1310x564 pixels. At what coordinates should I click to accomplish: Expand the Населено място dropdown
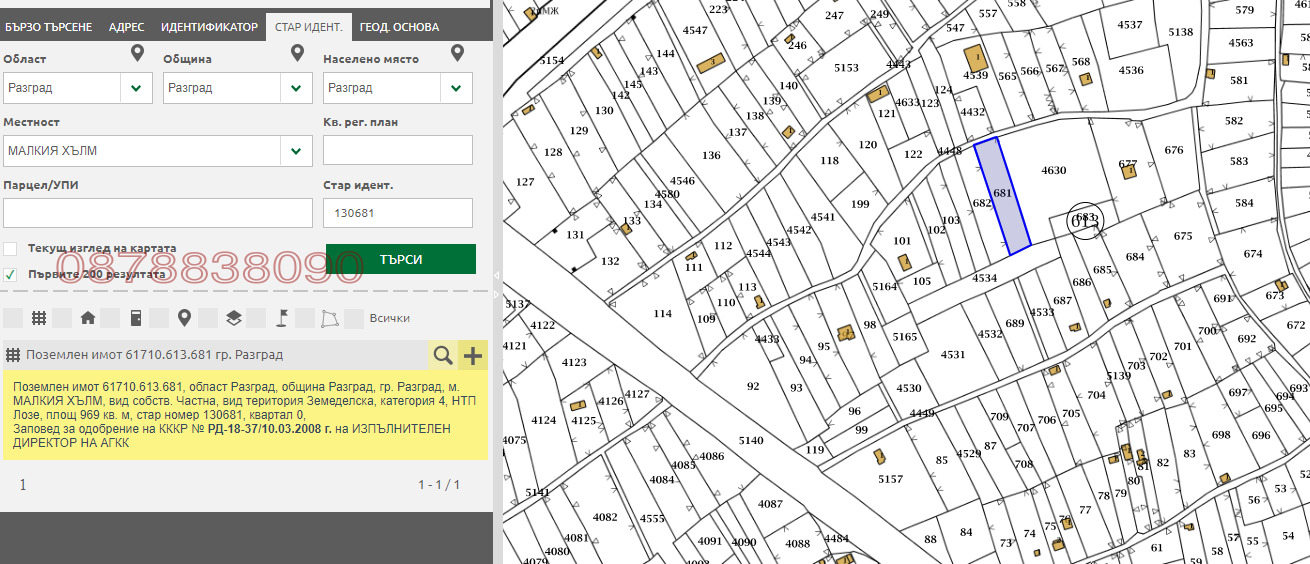coord(398,88)
